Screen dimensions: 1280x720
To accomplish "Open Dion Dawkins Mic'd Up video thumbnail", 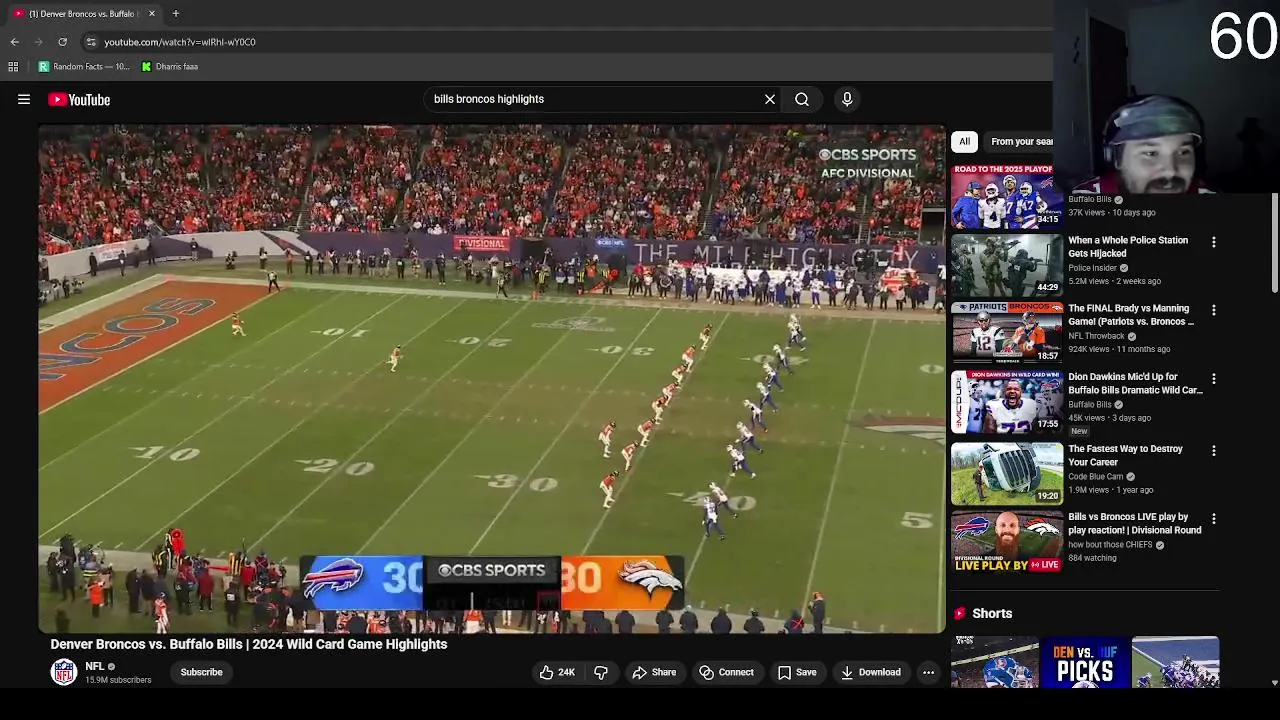I will click(1006, 401).
